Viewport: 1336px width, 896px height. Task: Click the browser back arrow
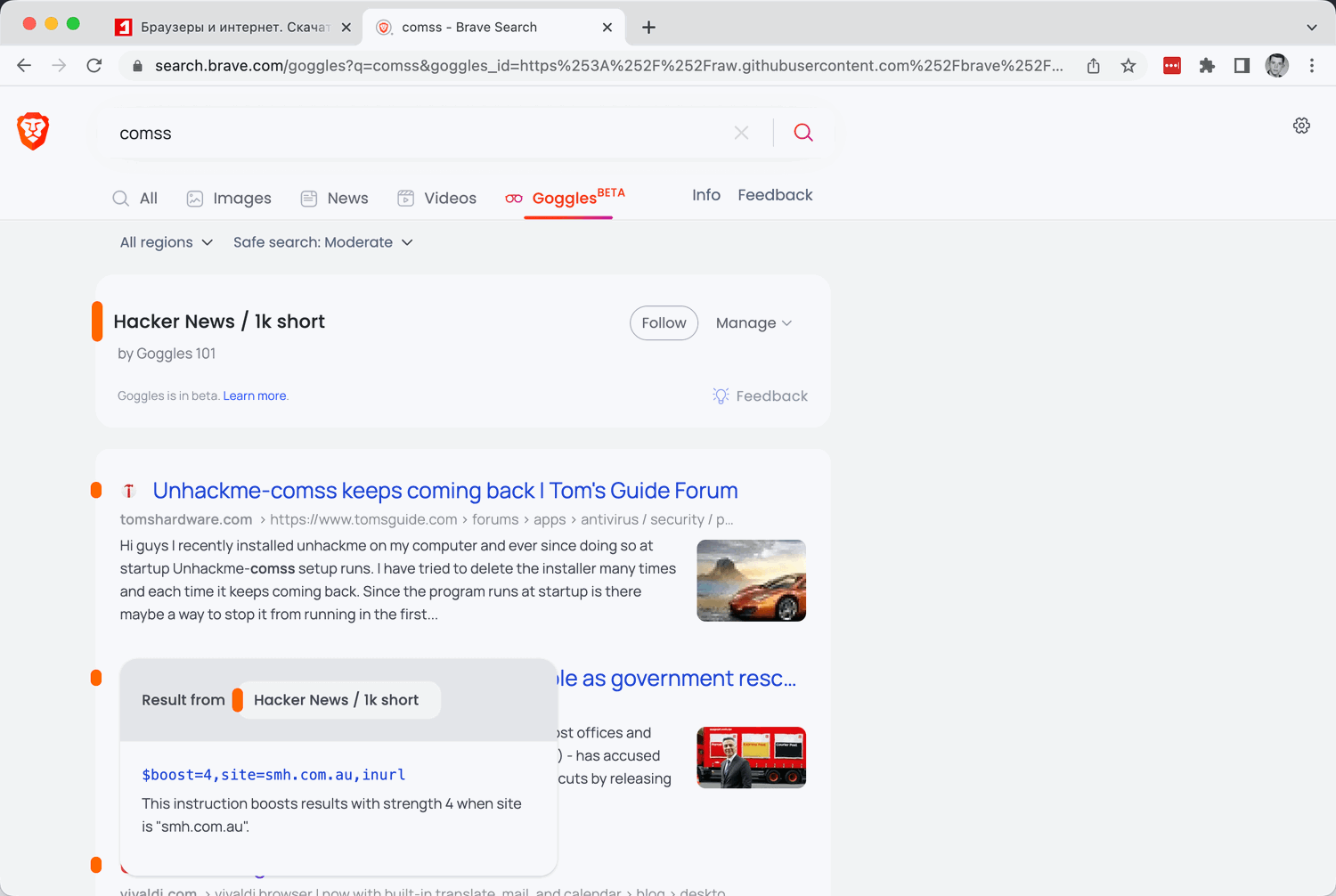pyautogui.click(x=24, y=65)
